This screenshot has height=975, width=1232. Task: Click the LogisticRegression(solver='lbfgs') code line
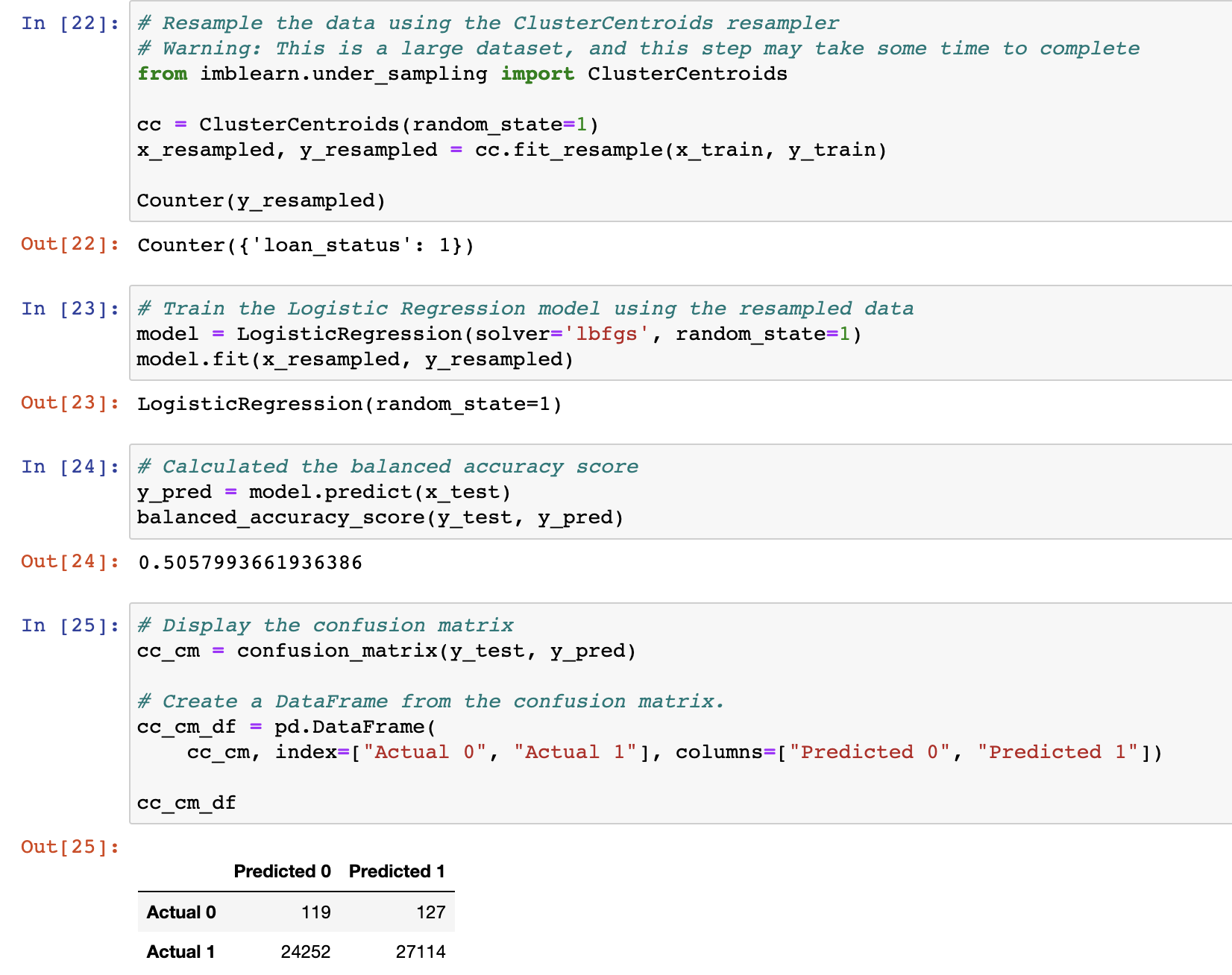pyautogui.click(x=500, y=334)
